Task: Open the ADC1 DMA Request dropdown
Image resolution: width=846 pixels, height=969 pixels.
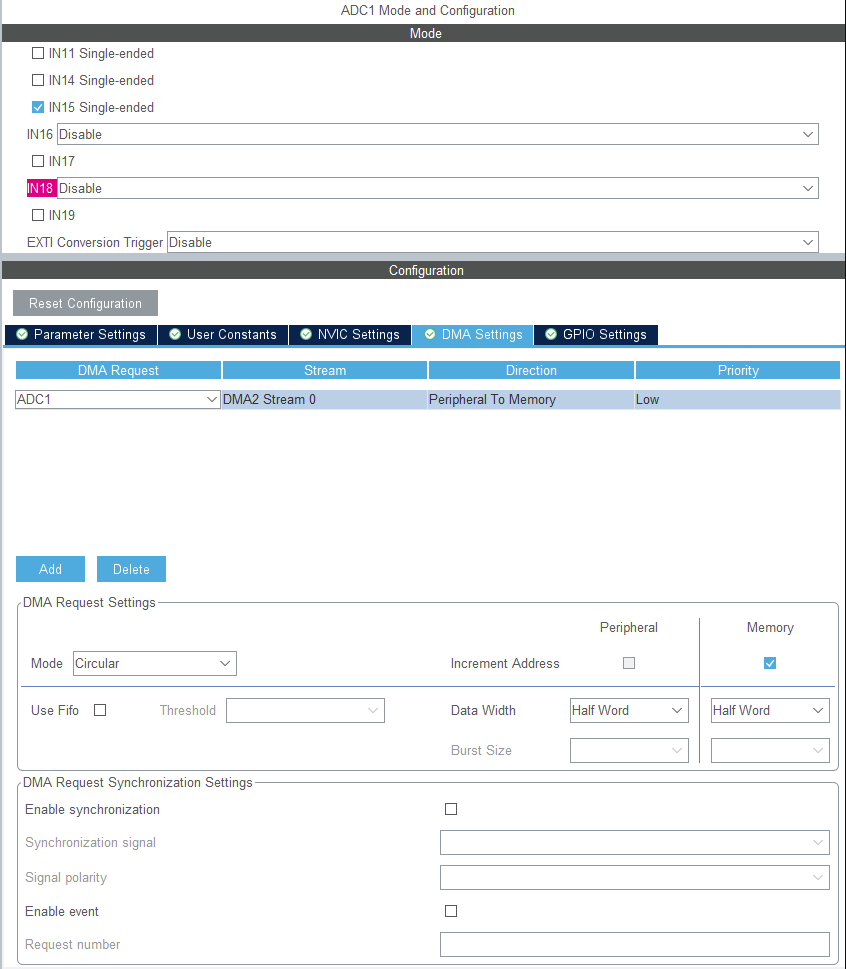Action: tap(117, 399)
